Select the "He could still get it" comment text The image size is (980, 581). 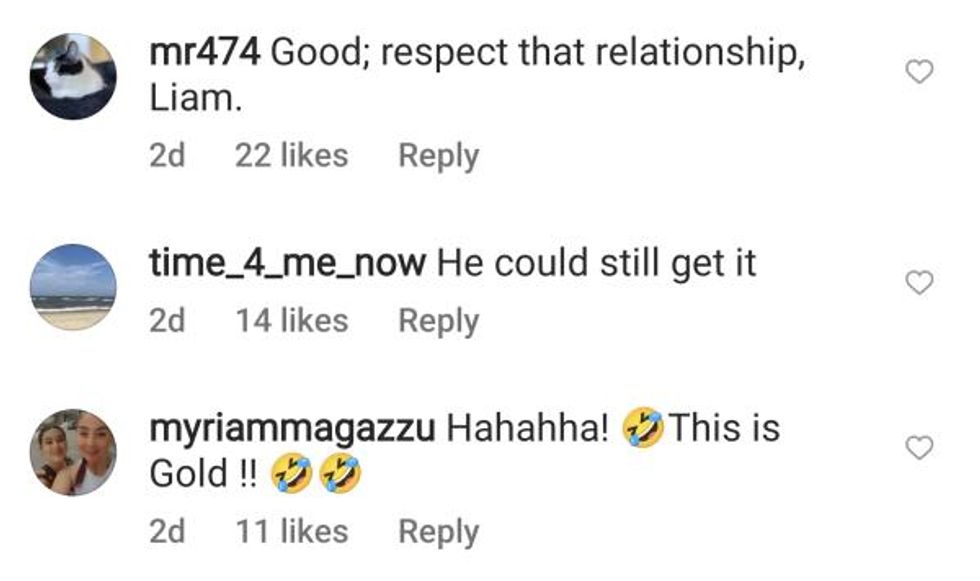597,263
